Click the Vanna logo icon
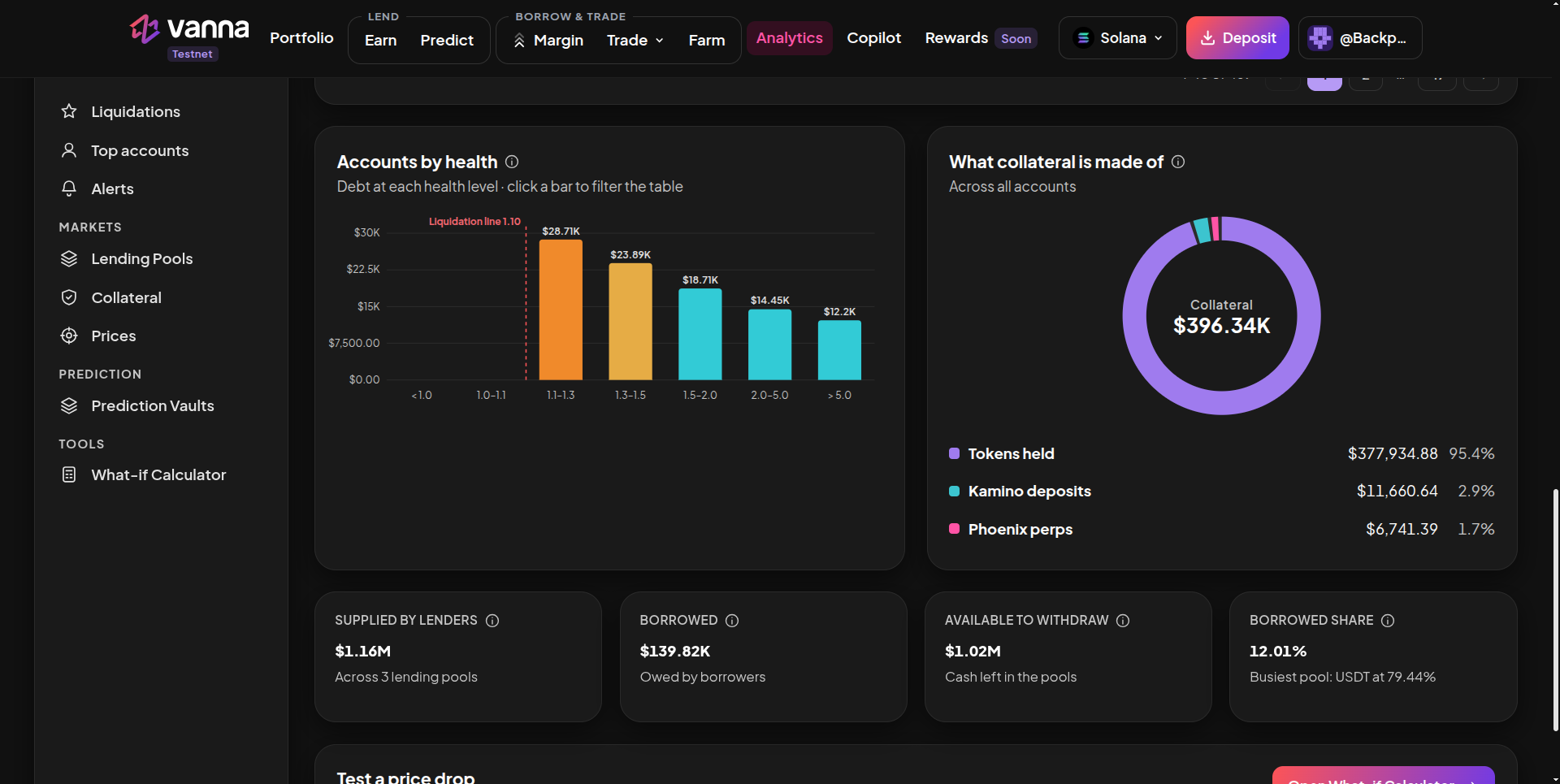The height and width of the screenshot is (784, 1560). click(x=145, y=29)
